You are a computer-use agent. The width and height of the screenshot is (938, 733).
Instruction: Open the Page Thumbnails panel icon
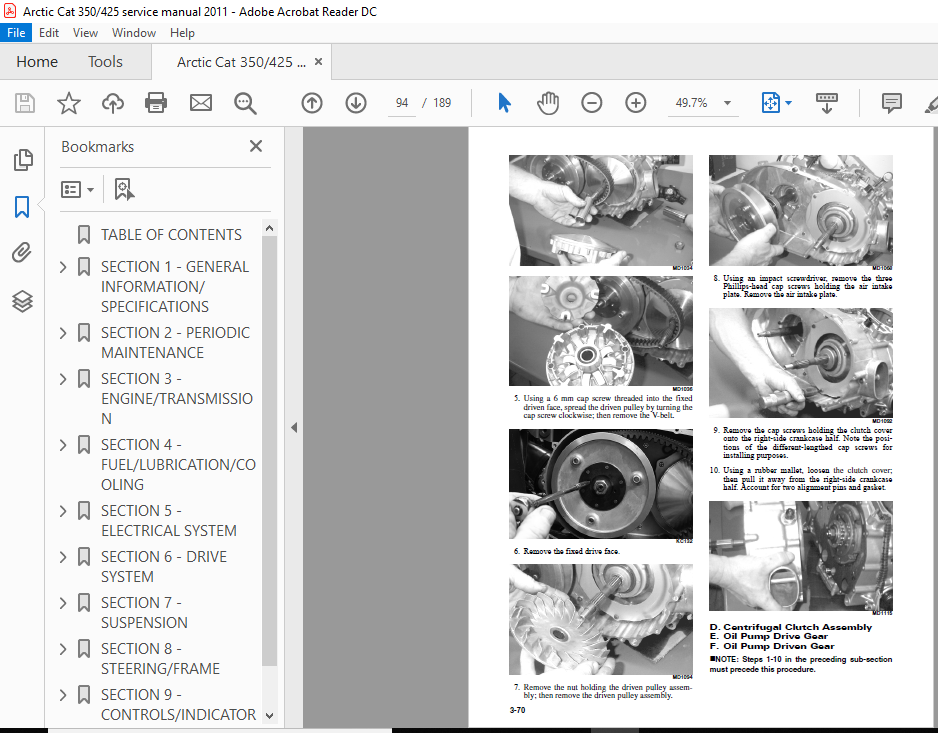pos(23,160)
